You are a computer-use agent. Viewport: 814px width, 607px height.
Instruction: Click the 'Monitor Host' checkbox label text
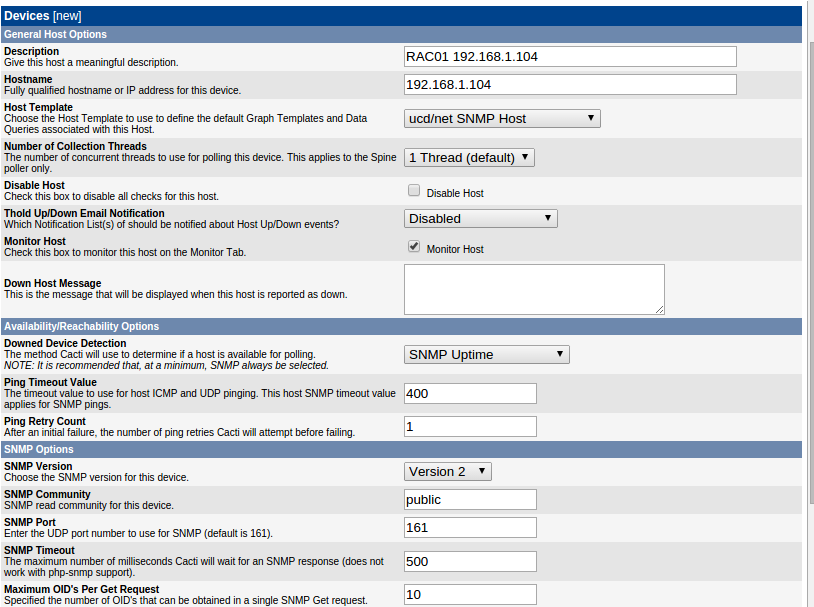[x=455, y=249]
